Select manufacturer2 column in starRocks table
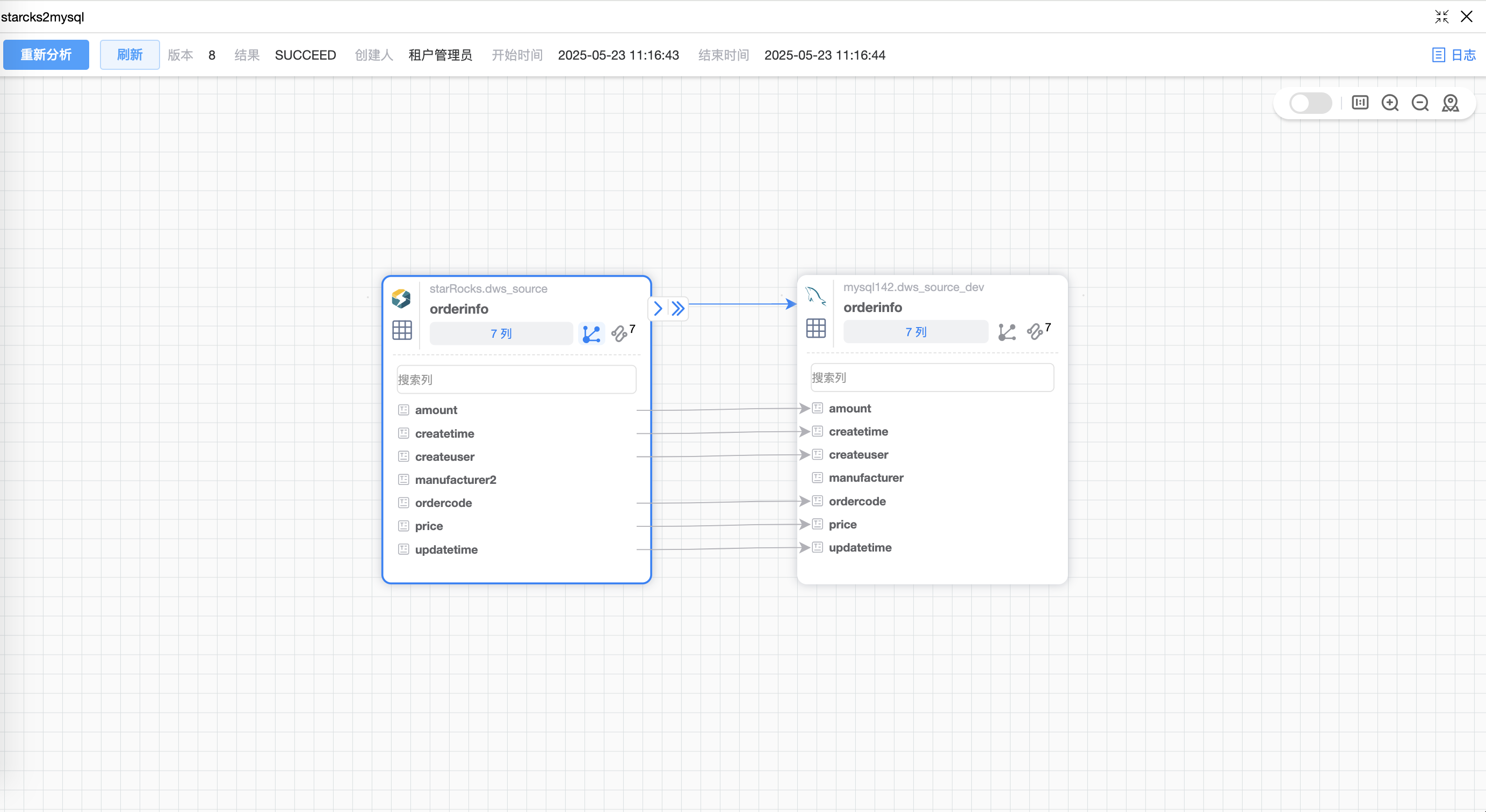The width and height of the screenshot is (1486, 812). (x=455, y=480)
